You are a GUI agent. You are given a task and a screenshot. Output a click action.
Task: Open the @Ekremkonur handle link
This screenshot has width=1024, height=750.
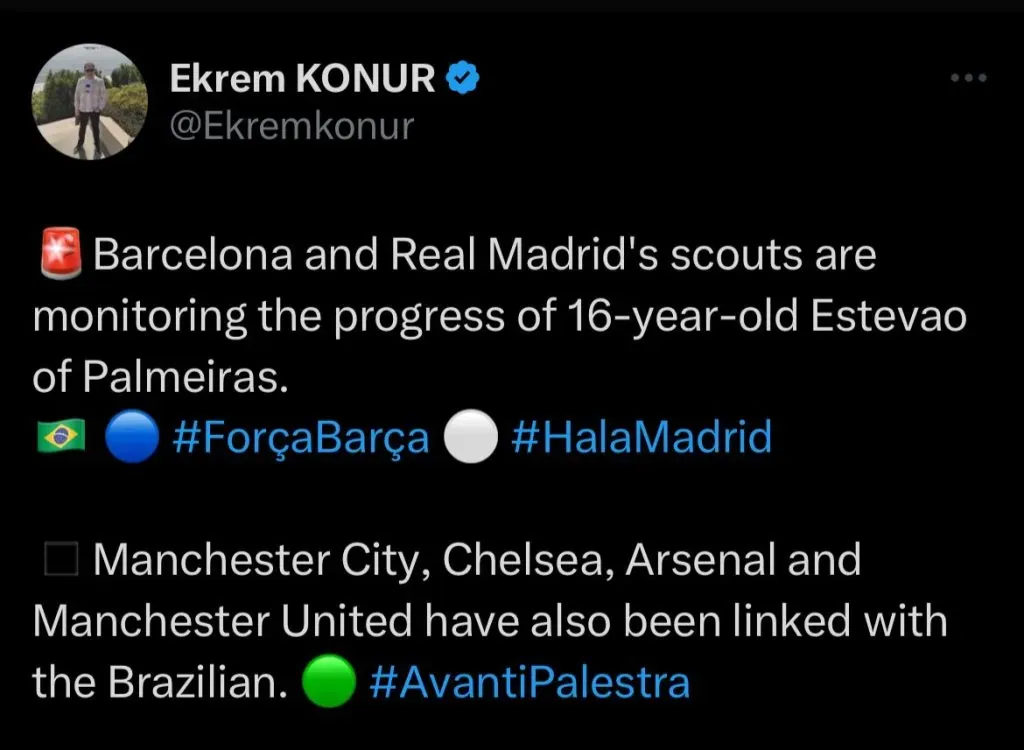coord(291,127)
